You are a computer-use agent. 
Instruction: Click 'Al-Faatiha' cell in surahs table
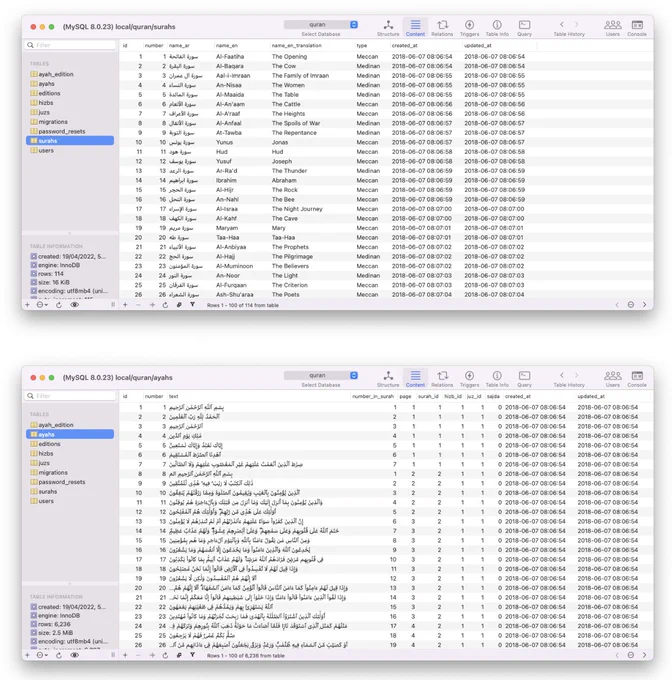tap(230, 57)
